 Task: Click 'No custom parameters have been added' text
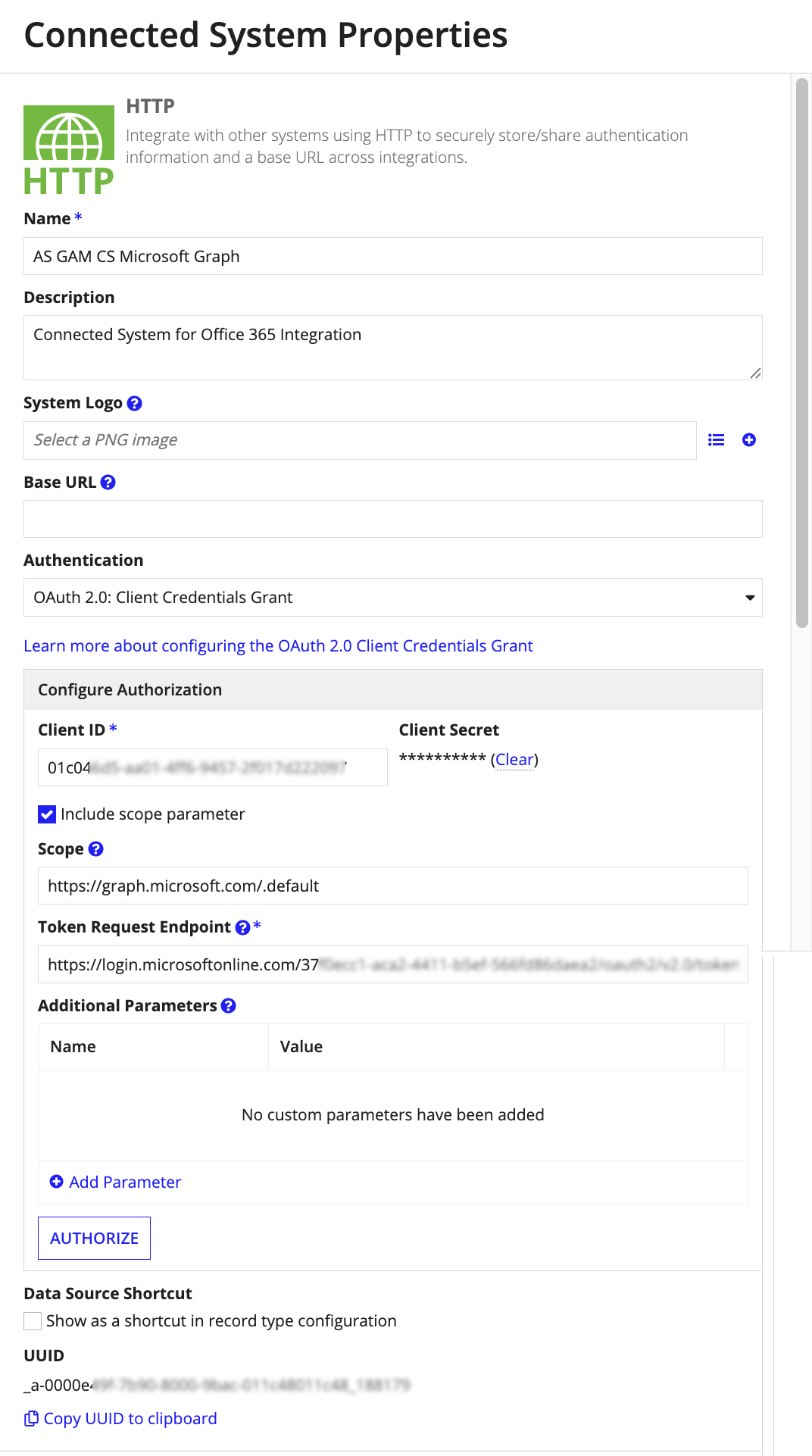(393, 1115)
